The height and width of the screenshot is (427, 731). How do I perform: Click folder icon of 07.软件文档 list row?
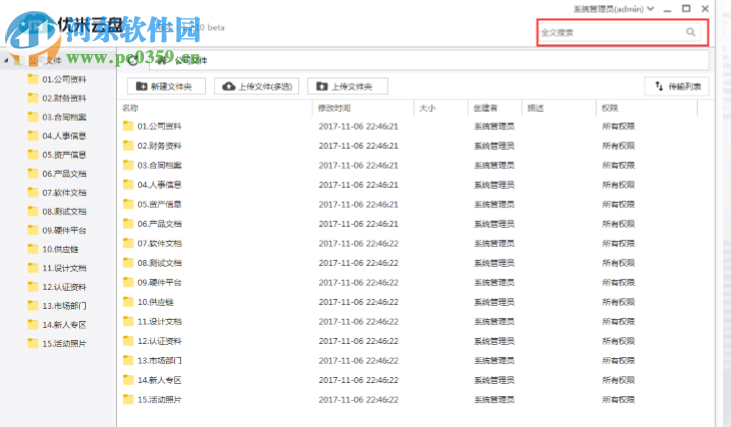[x=128, y=243]
